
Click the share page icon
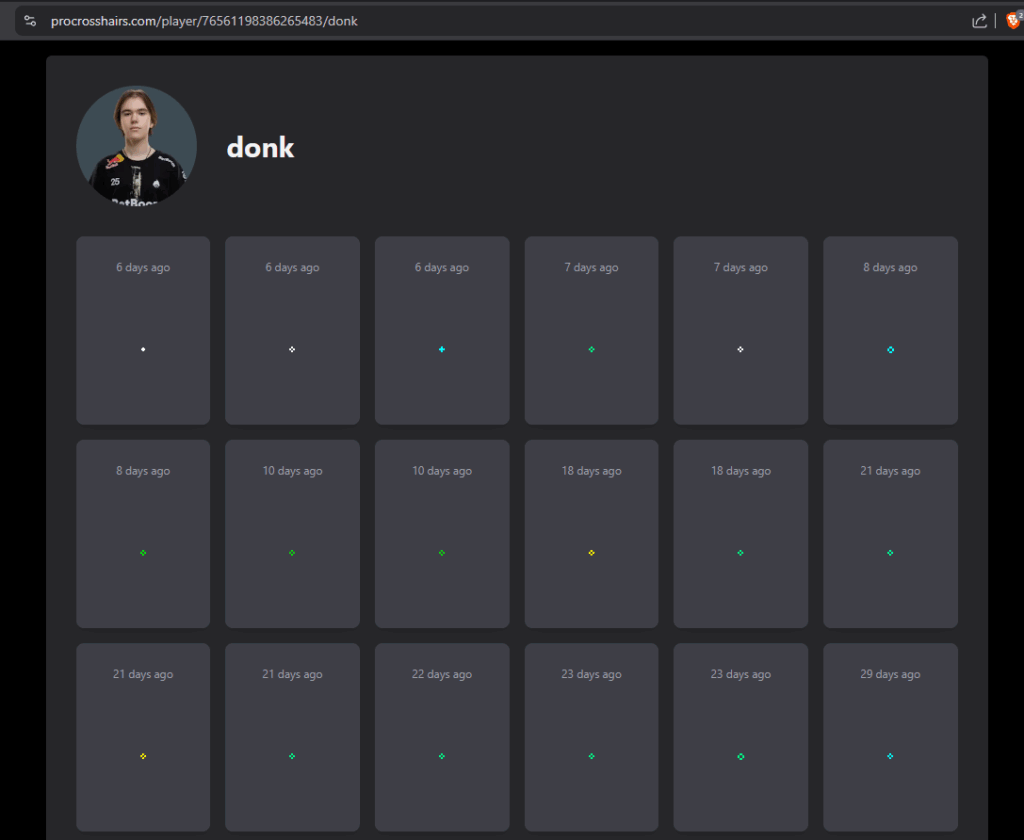(x=979, y=21)
